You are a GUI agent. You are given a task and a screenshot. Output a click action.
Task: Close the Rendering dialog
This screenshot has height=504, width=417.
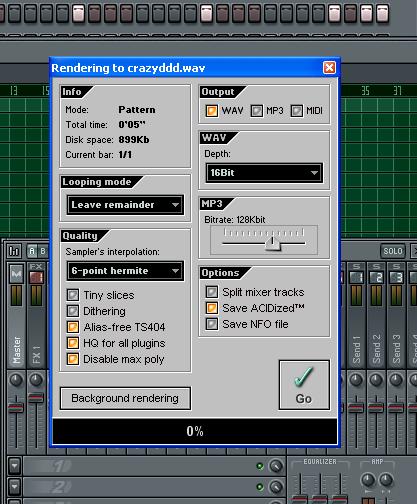329,68
